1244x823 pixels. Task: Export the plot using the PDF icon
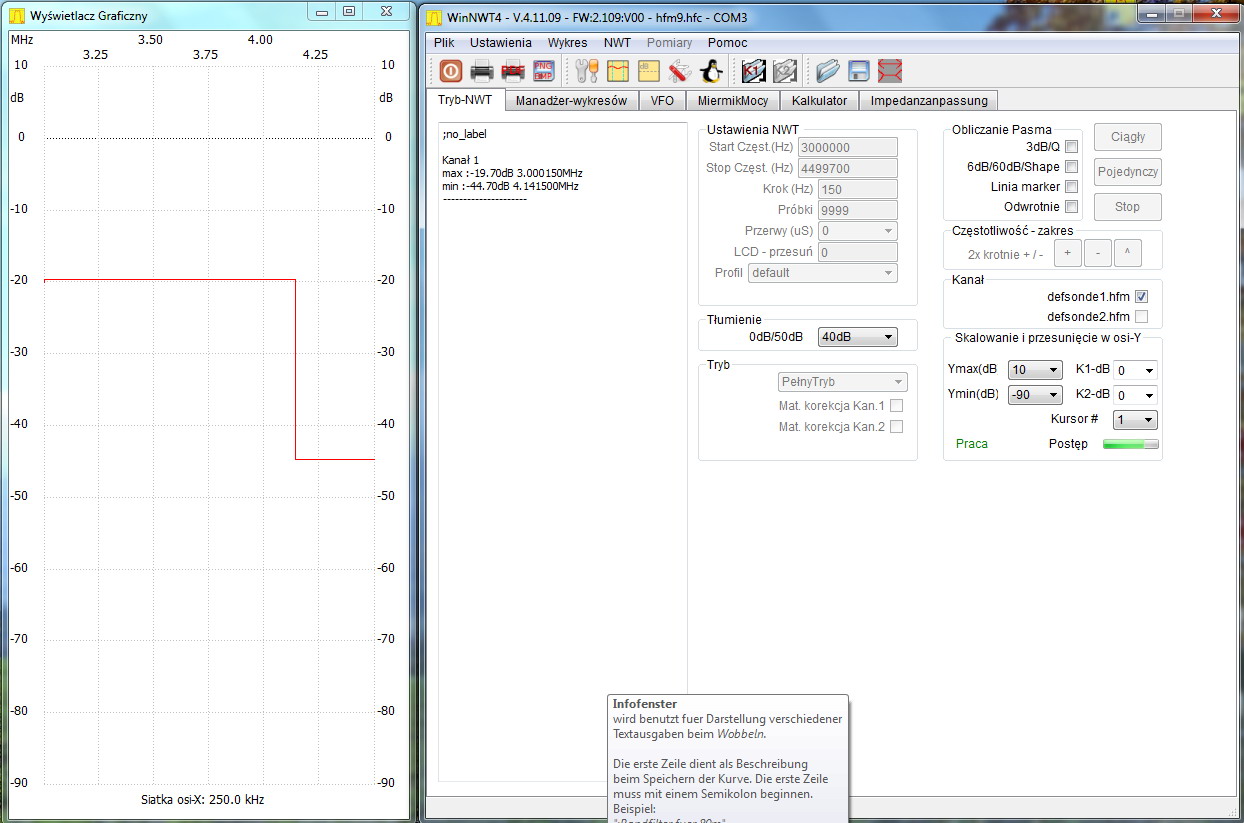(513, 71)
